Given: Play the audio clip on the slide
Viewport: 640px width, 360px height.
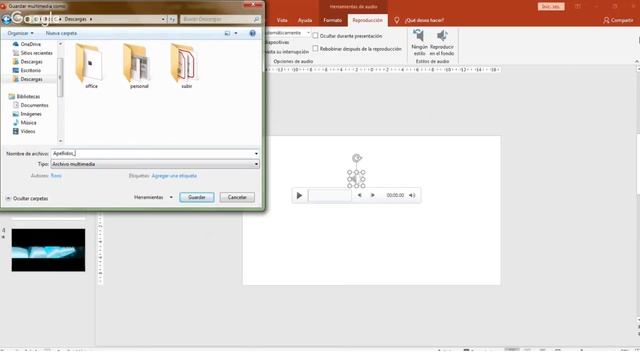Looking at the screenshot, I should coord(299,196).
